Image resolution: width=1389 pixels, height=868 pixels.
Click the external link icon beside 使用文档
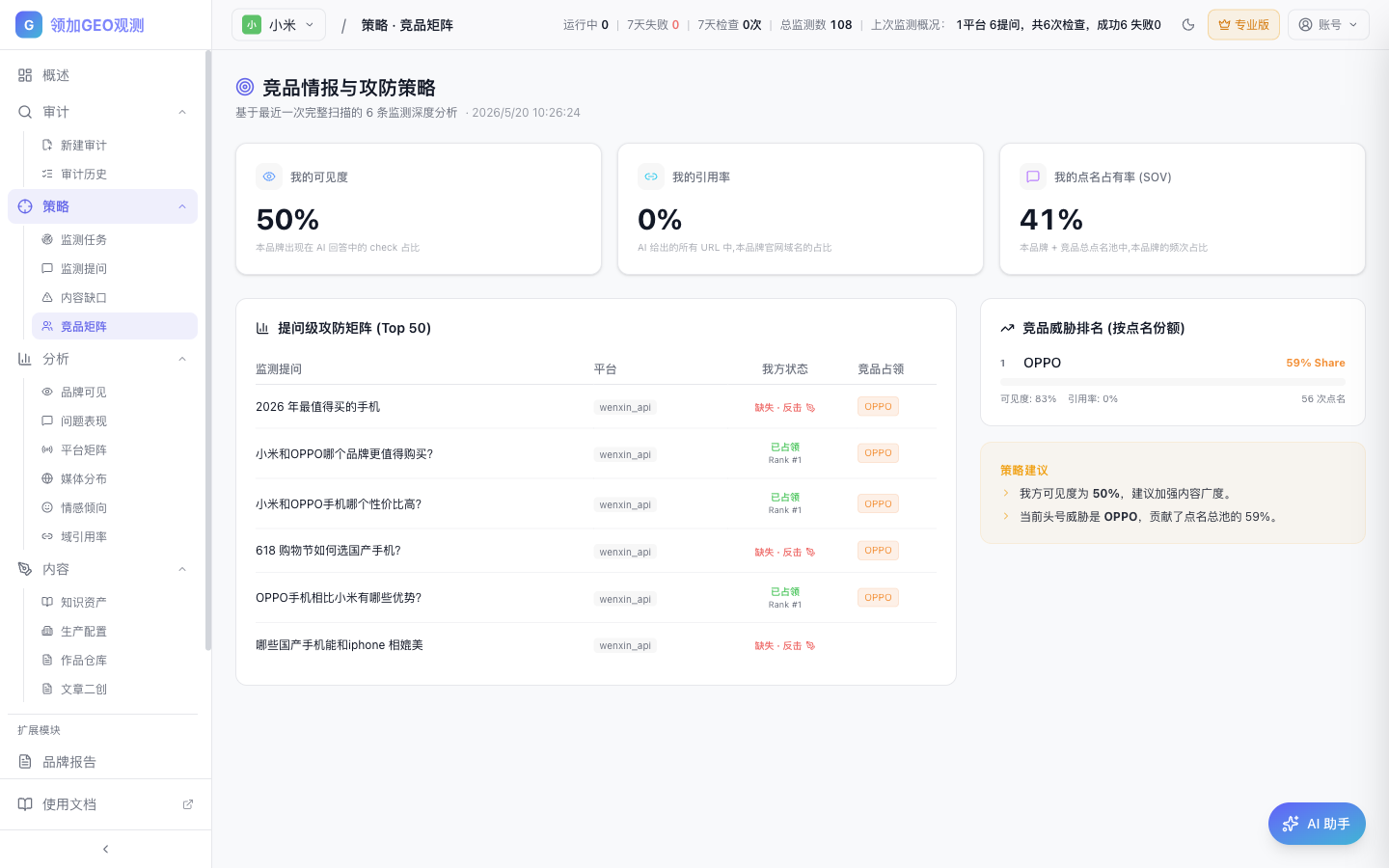click(x=188, y=804)
